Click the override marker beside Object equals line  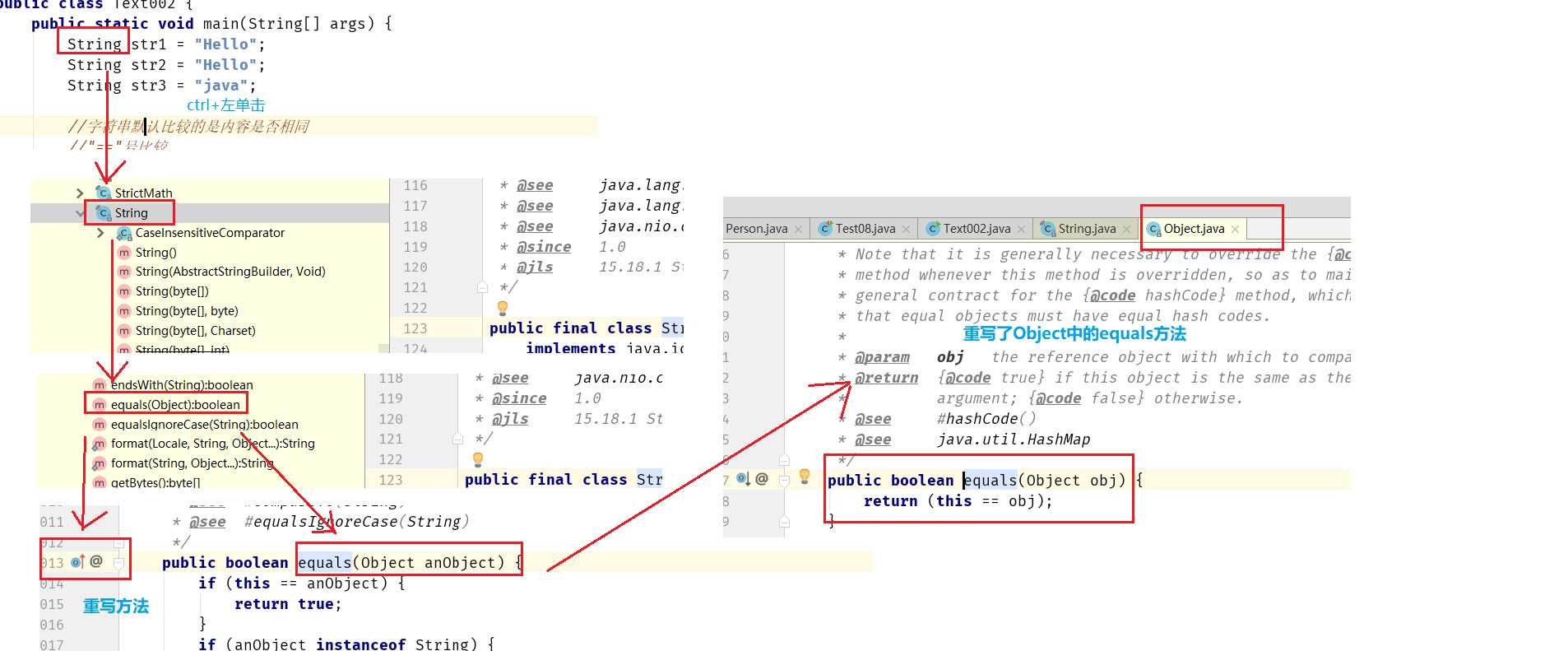tap(743, 479)
